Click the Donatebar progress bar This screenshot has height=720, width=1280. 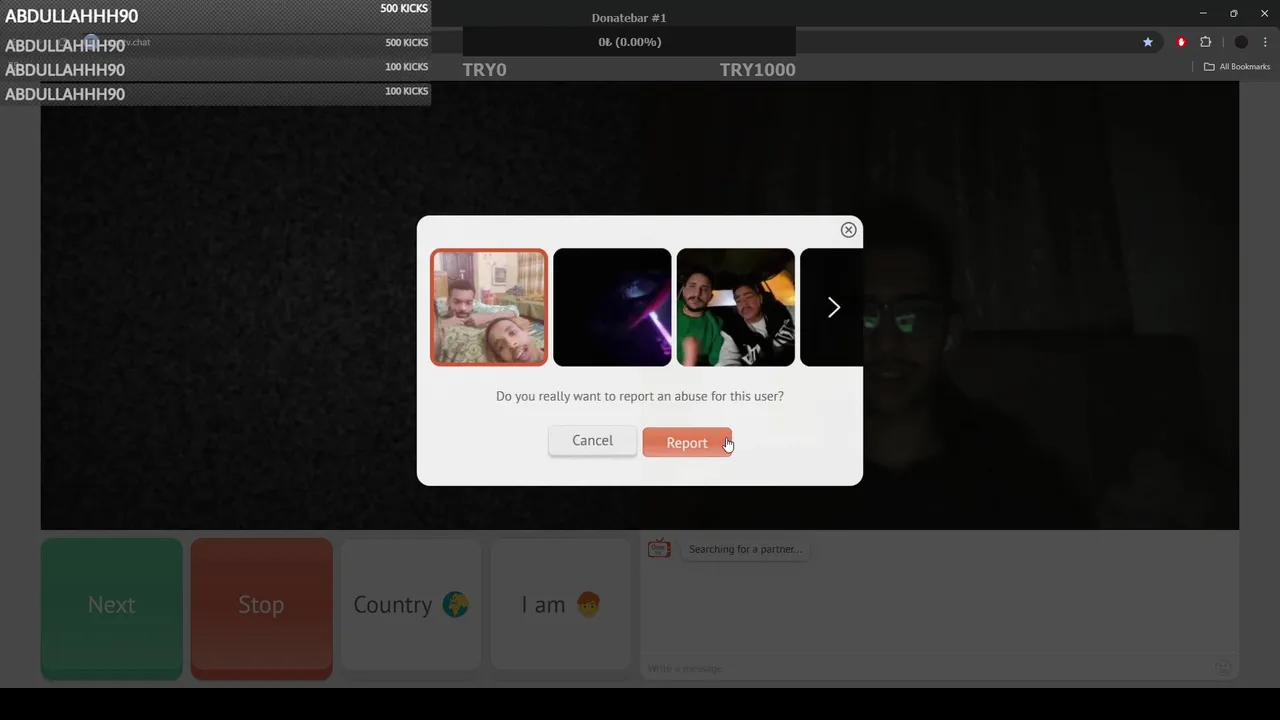629,42
